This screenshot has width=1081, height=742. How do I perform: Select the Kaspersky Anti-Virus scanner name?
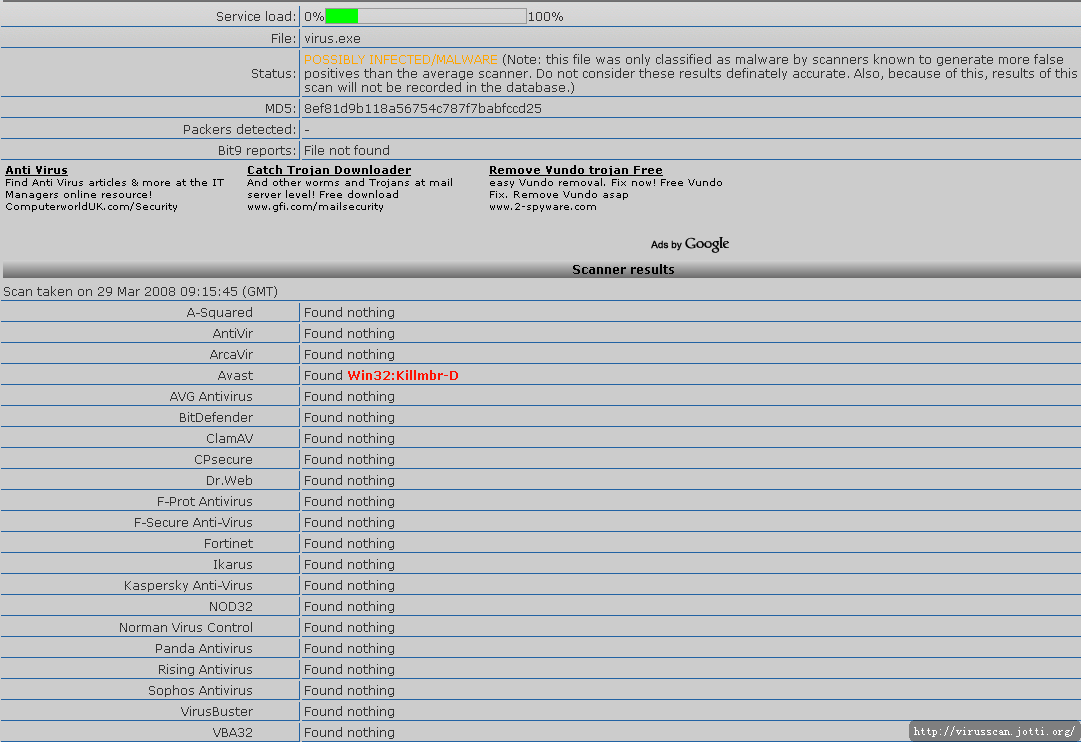[188, 585]
